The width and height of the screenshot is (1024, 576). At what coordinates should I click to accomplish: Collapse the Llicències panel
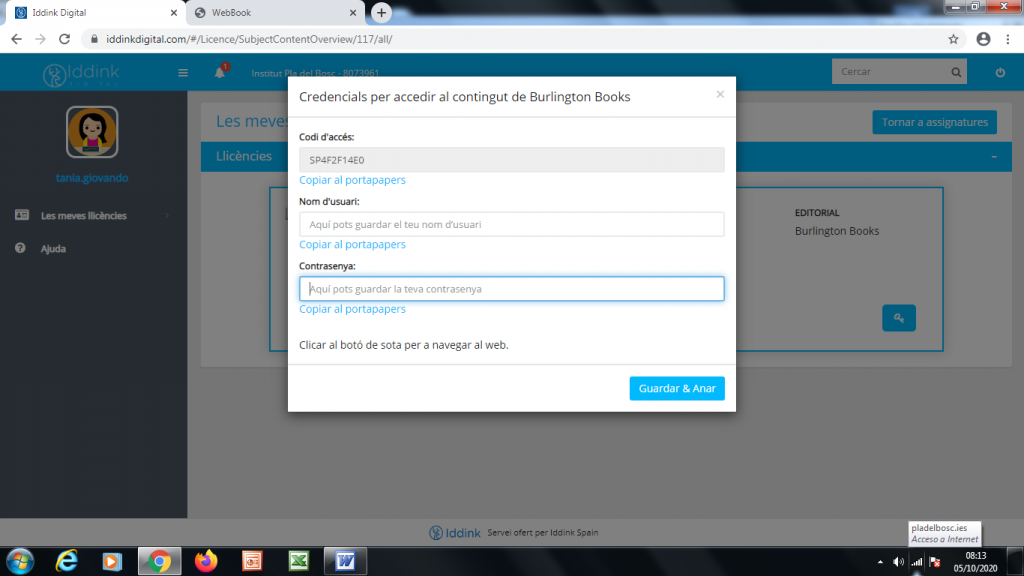pyautogui.click(x=993, y=157)
